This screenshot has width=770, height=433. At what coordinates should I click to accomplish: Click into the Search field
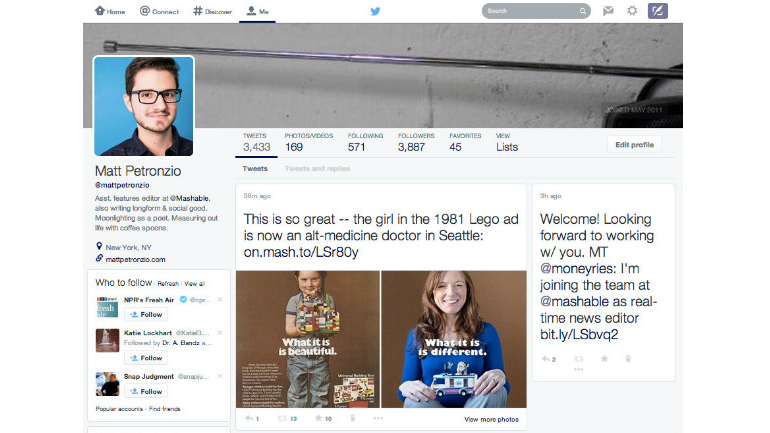click(530, 12)
